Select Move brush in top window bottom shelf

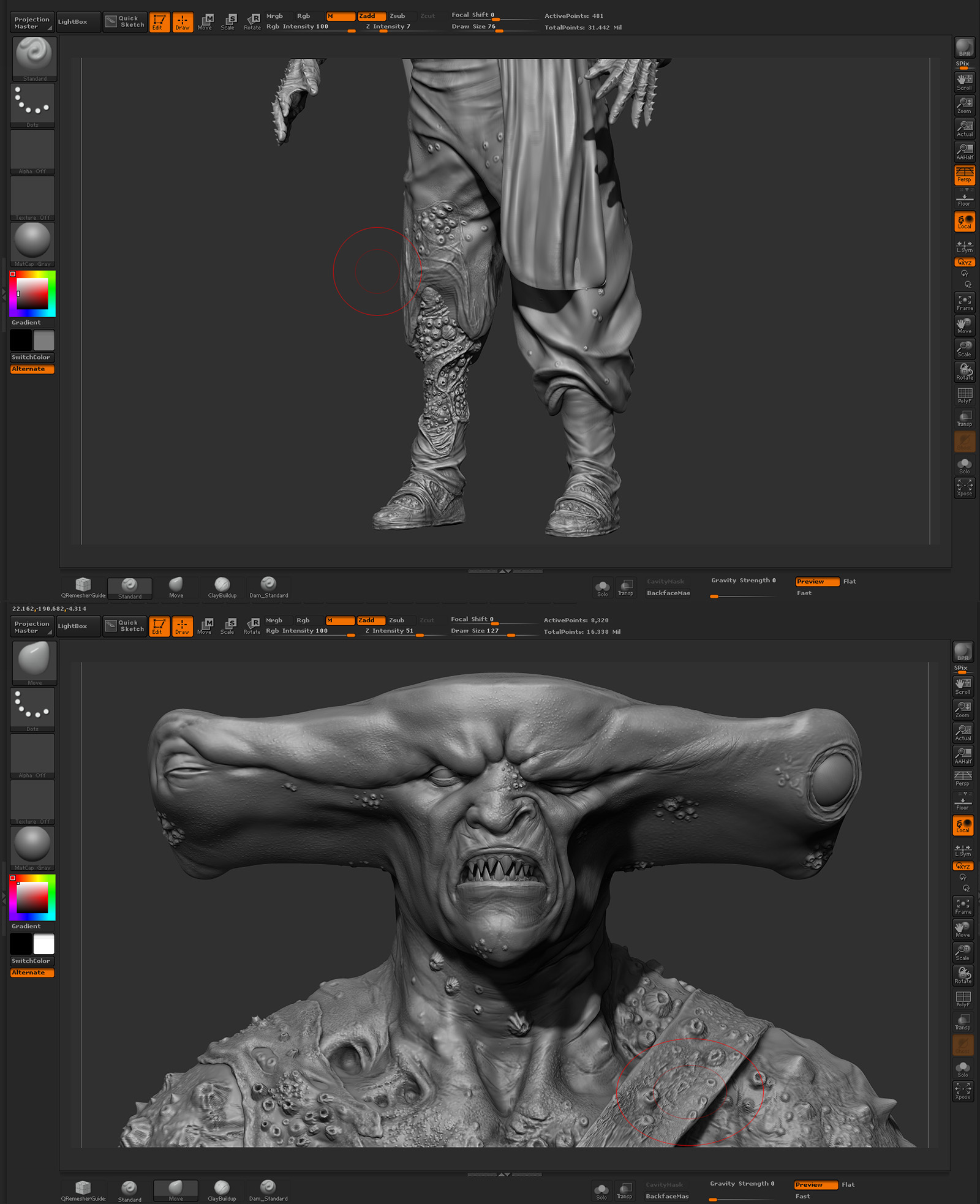[x=176, y=588]
